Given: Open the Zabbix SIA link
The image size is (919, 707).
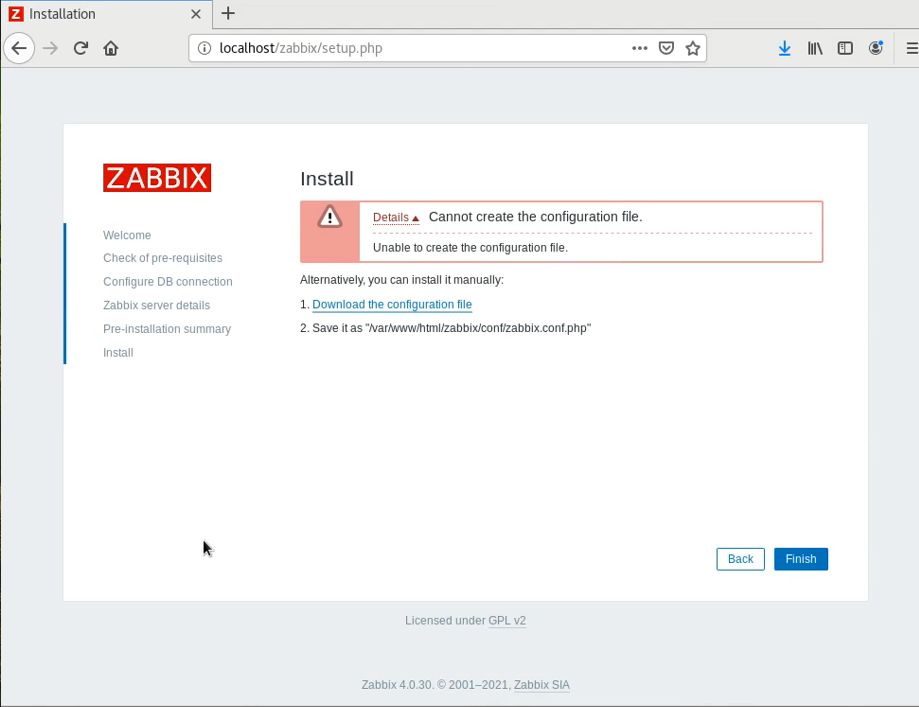Looking at the screenshot, I should [542, 685].
